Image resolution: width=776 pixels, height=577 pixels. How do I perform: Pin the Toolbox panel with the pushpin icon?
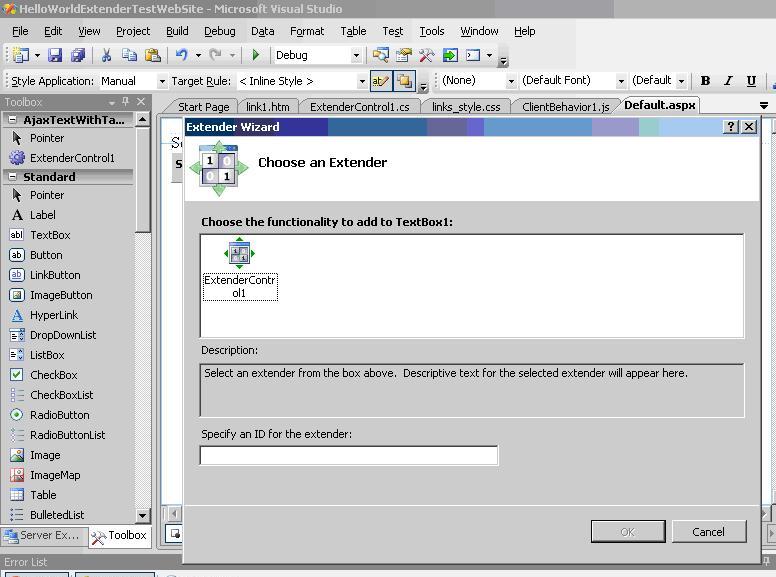126,101
